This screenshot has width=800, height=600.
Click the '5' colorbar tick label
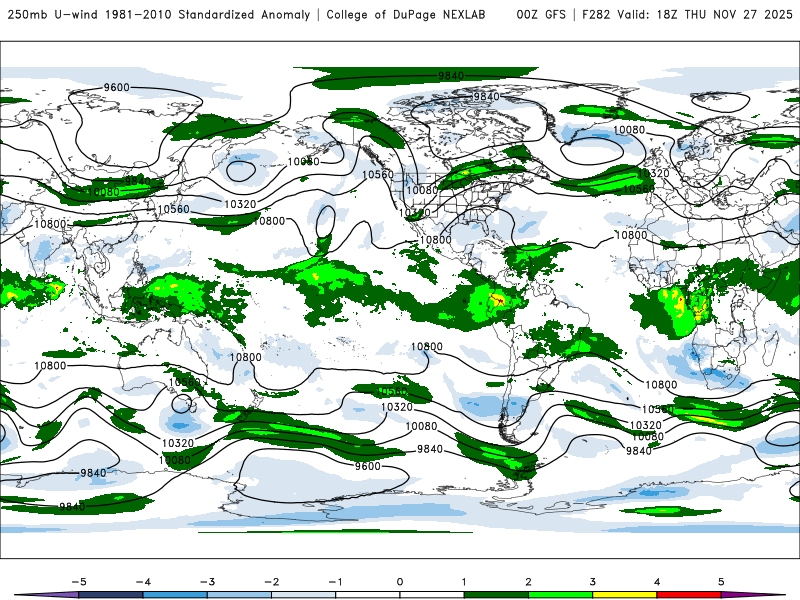coord(721,582)
